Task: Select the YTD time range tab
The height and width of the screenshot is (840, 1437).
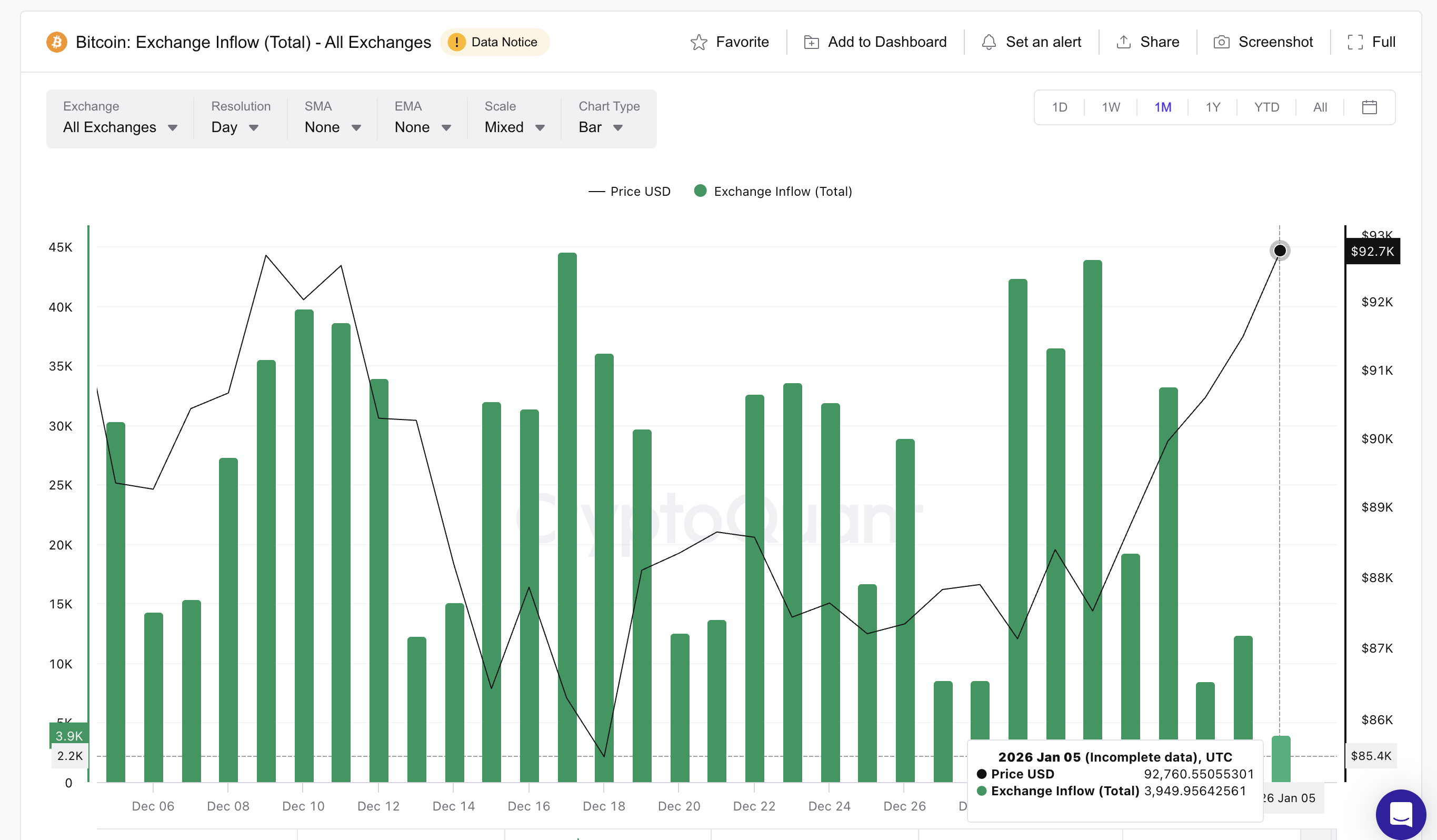Action: click(1266, 107)
